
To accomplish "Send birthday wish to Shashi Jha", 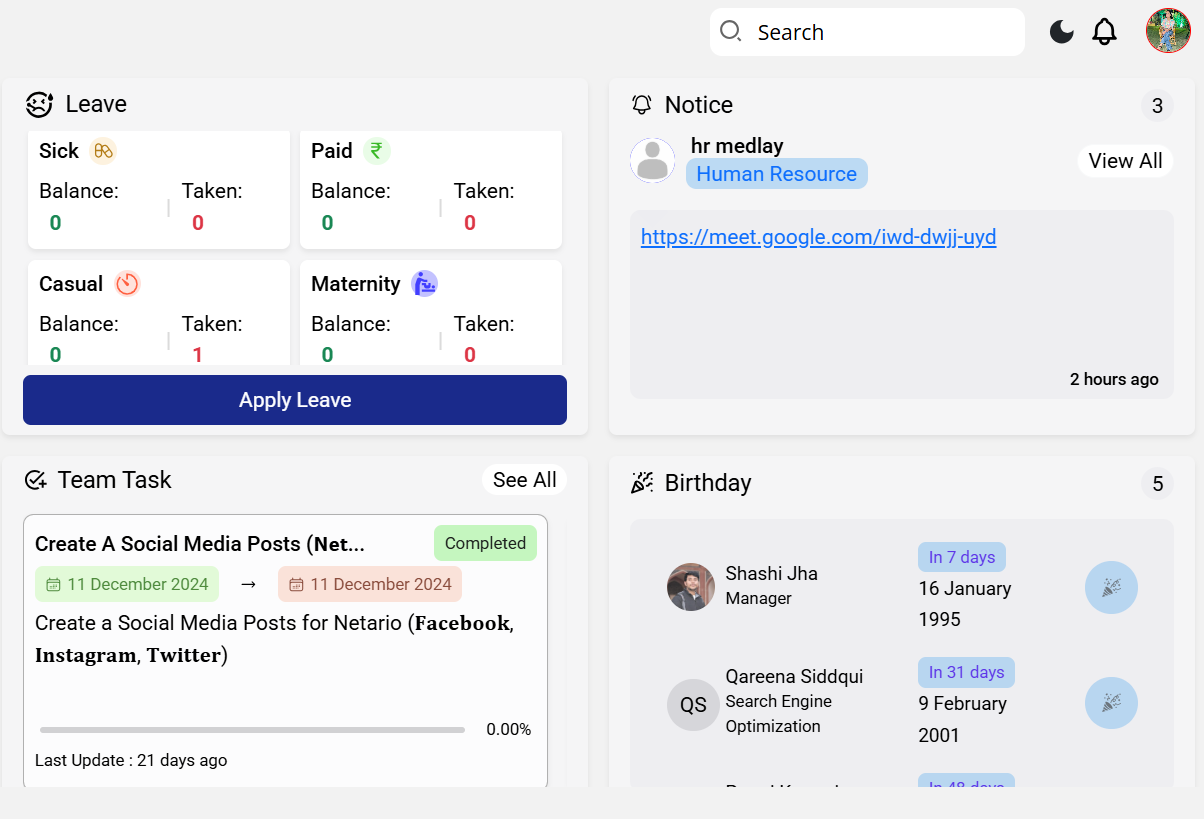I will [x=1111, y=588].
